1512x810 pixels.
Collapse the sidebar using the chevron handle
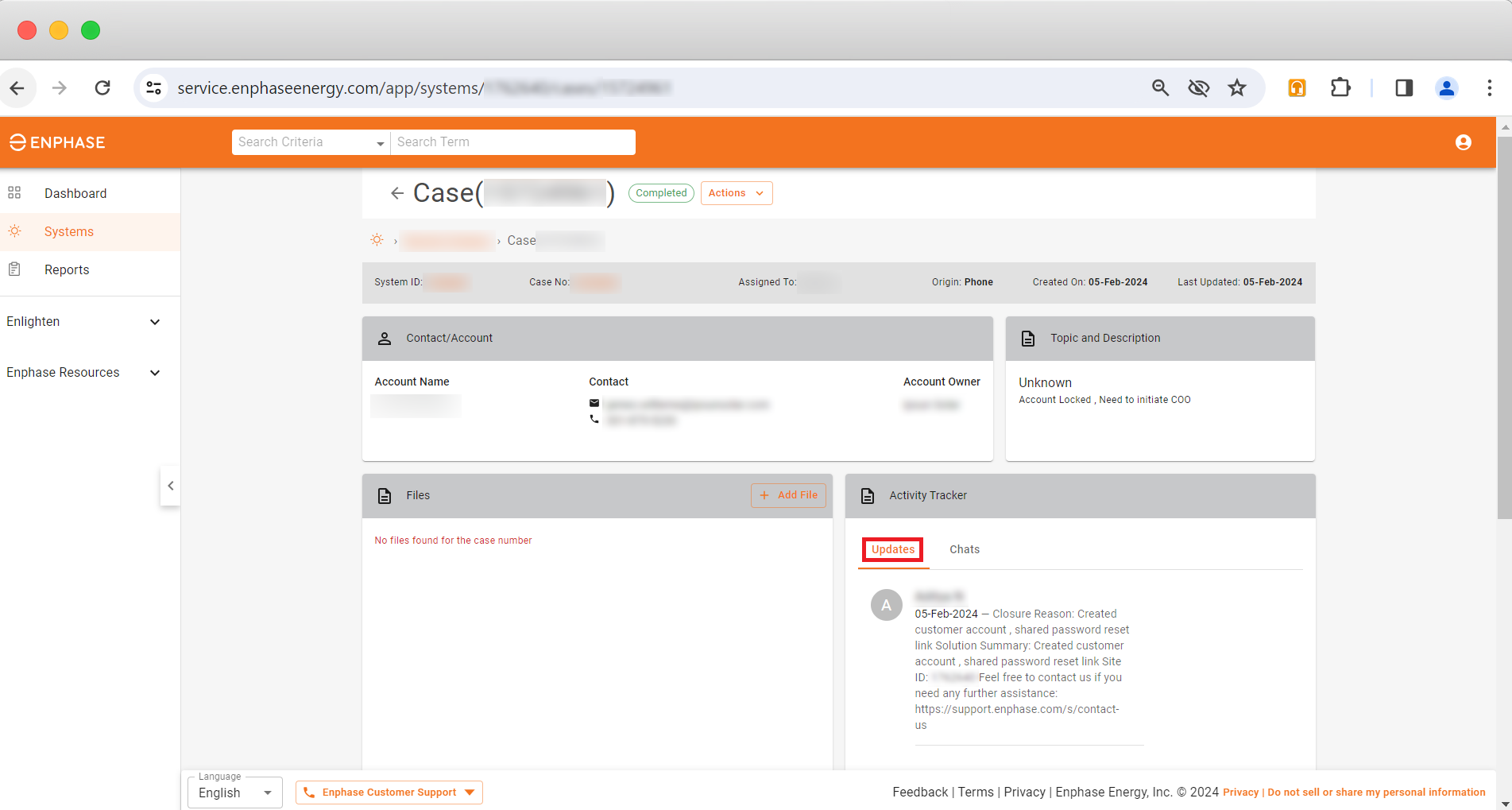(170, 486)
